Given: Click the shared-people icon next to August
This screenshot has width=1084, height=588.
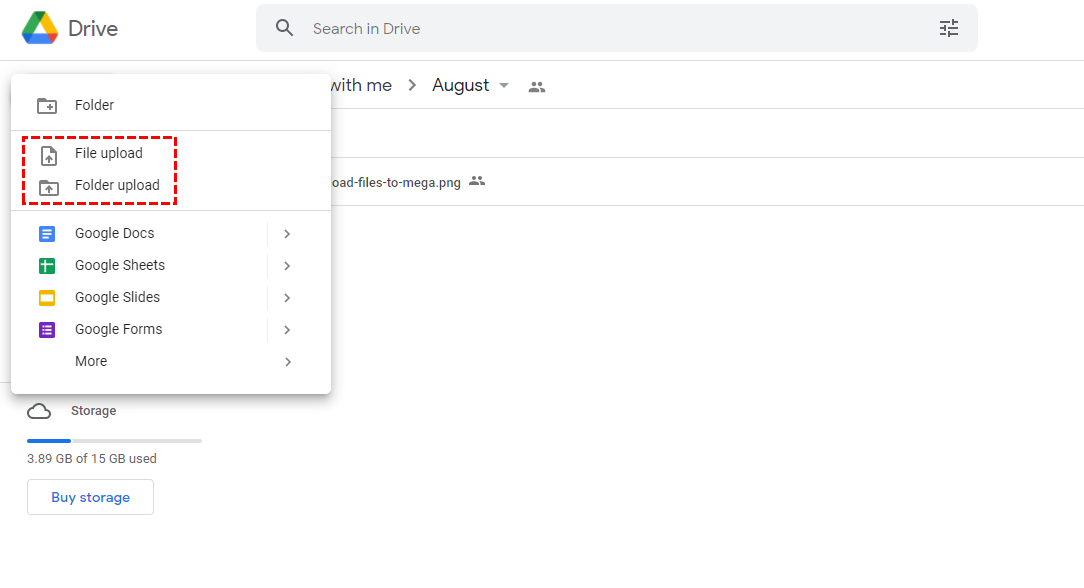Looking at the screenshot, I should (536, 86).
